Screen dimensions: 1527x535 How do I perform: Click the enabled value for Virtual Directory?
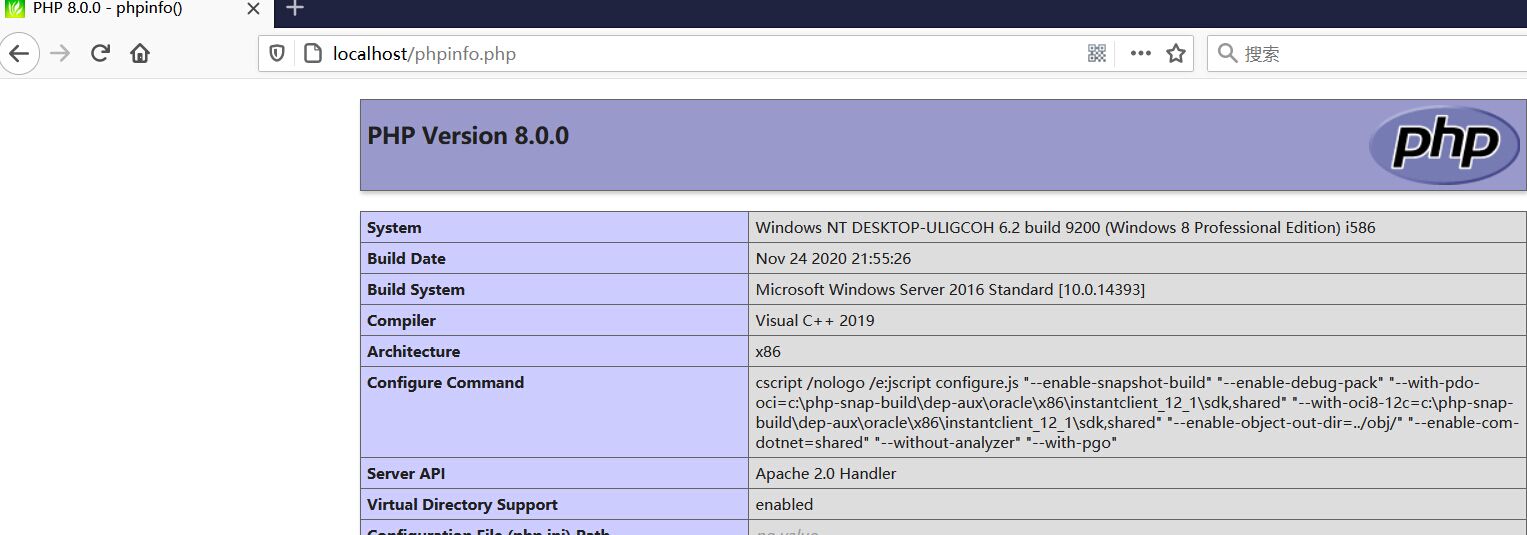coord(784,505)
